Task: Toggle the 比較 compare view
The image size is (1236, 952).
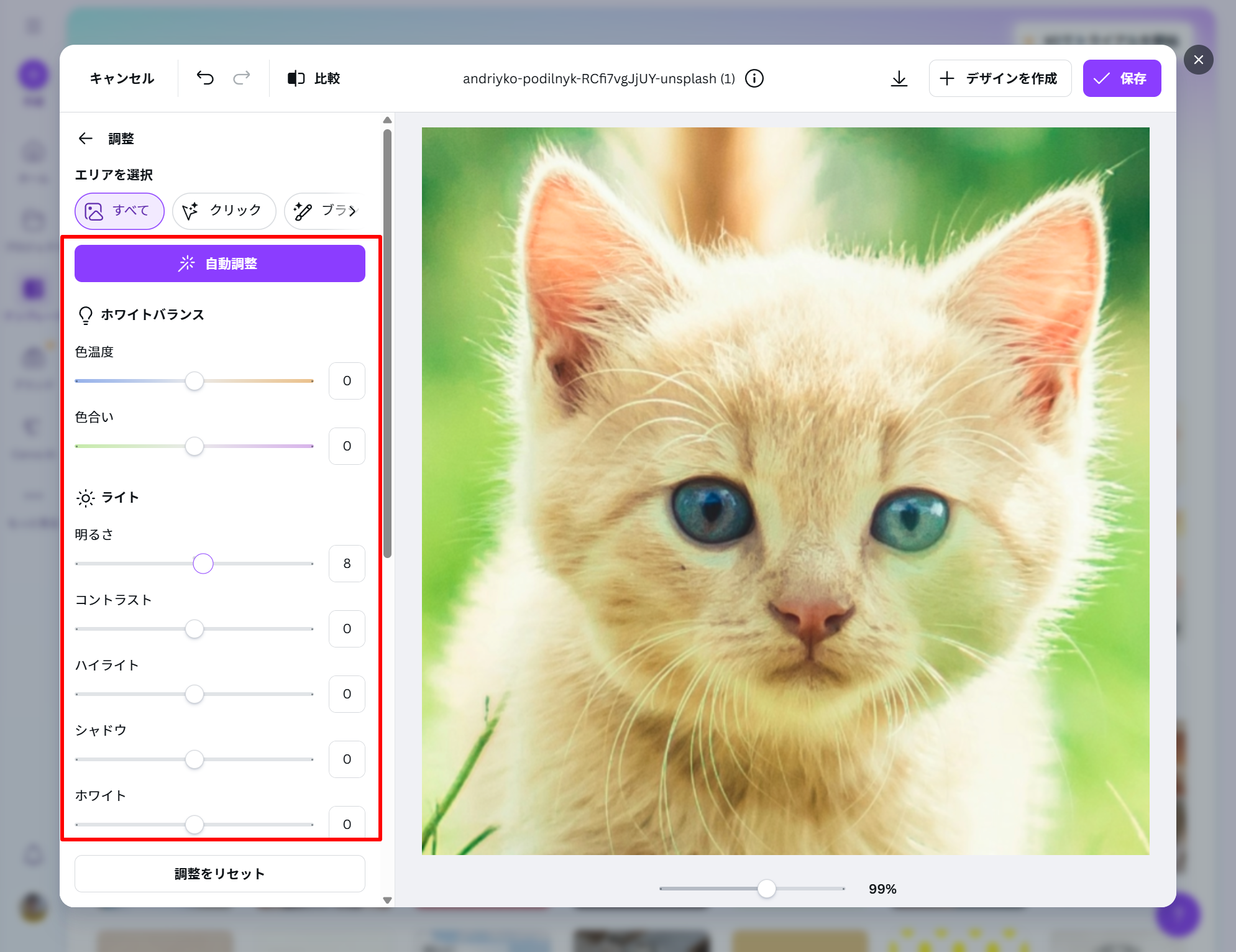Action: (x=314, y=78)
